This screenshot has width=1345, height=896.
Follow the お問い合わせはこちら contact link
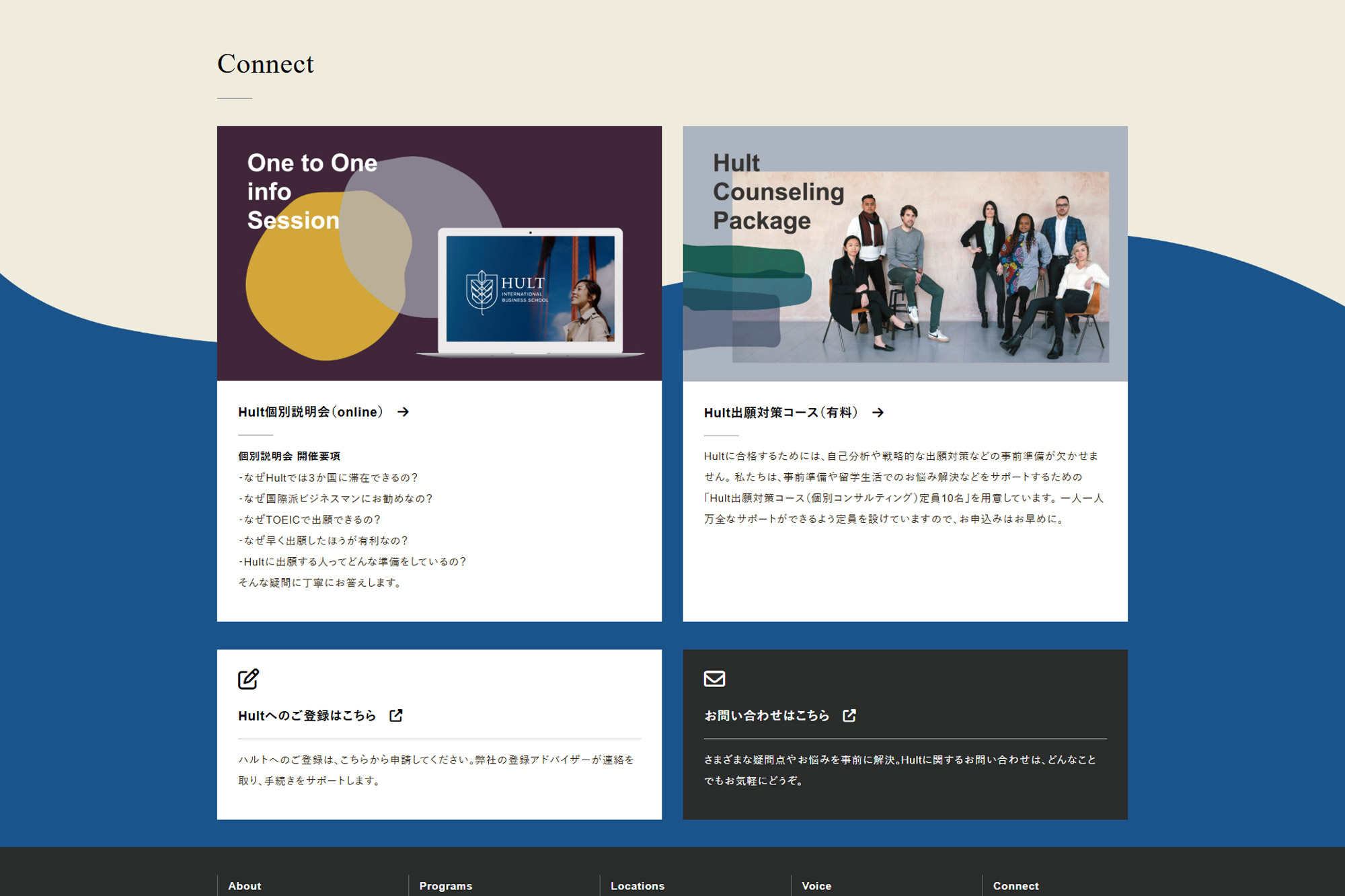pyautogui.click(x=767, y=716)
